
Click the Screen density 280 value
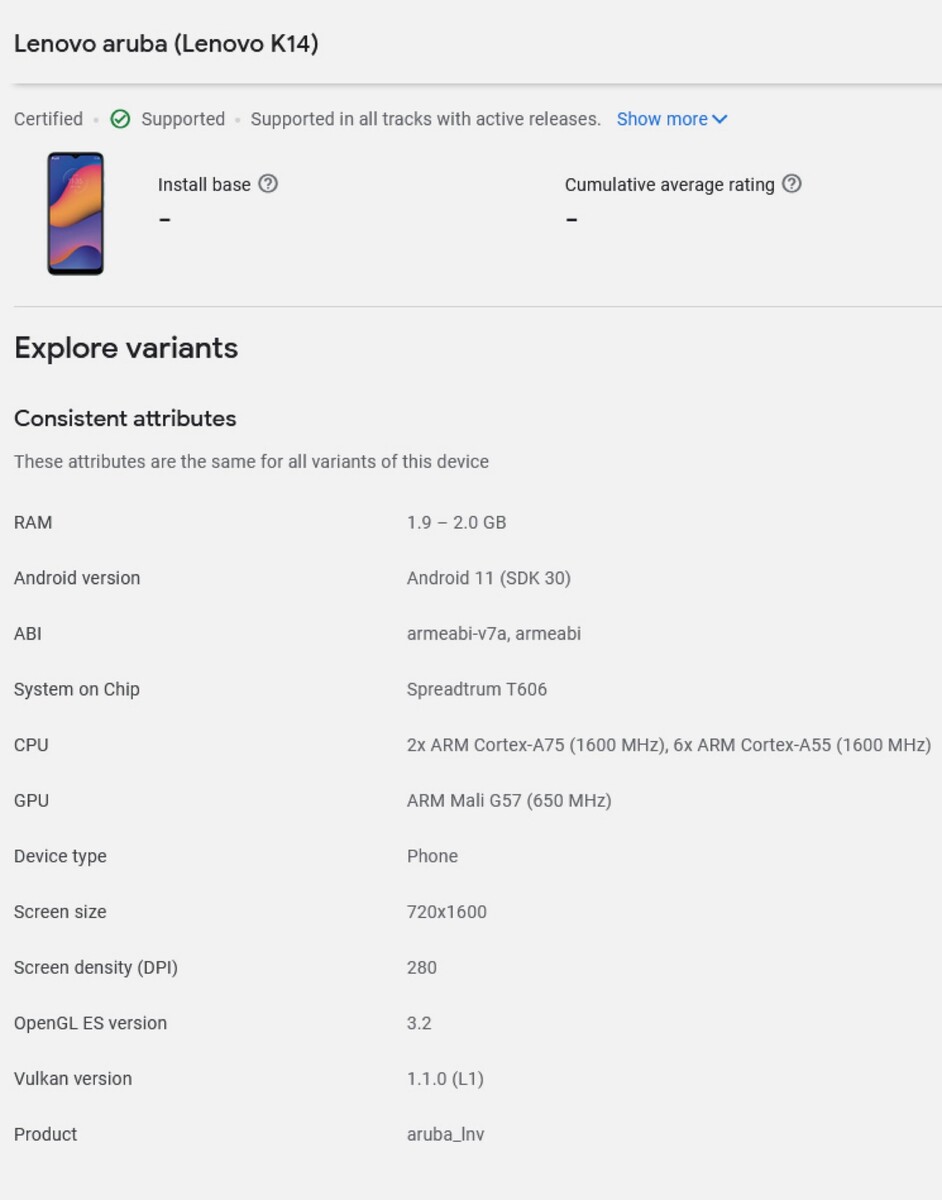[x=421, y=967]
